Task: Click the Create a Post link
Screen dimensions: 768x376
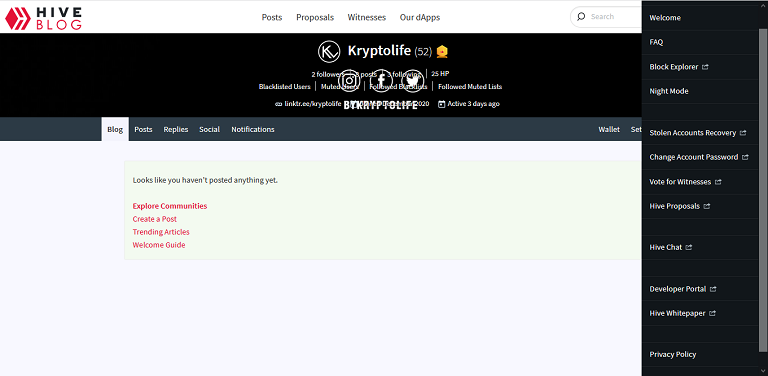Action: pyautogui.click(x=155, y=219)
